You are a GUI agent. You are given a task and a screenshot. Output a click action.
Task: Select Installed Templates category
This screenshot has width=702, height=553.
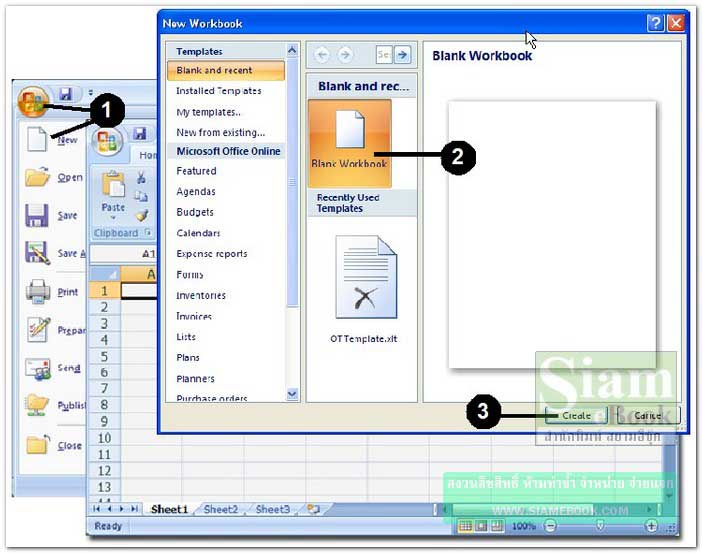(219, 91)
